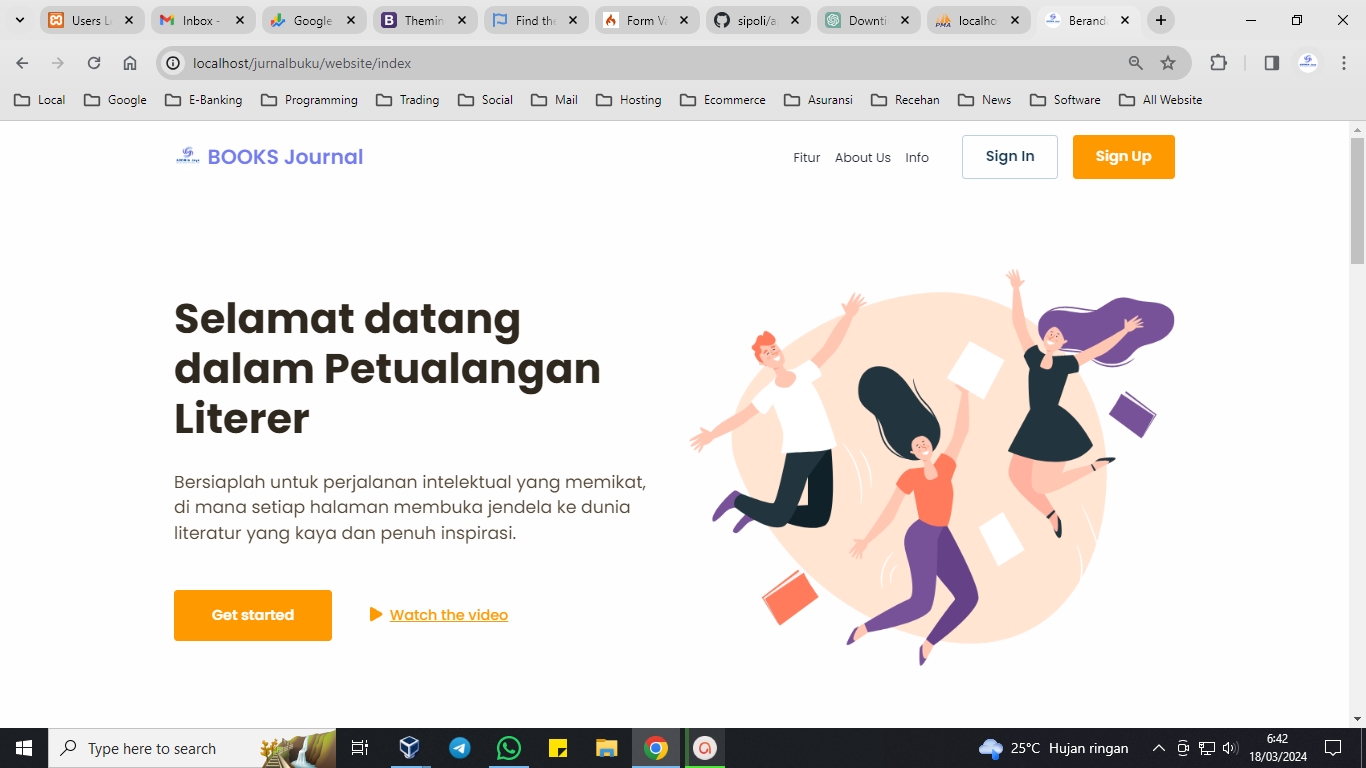Open the Chrome extensions puzzle icon
Image resolution: width=1366 pixels, height=768 pixels.
click(x=1218, y=63)
